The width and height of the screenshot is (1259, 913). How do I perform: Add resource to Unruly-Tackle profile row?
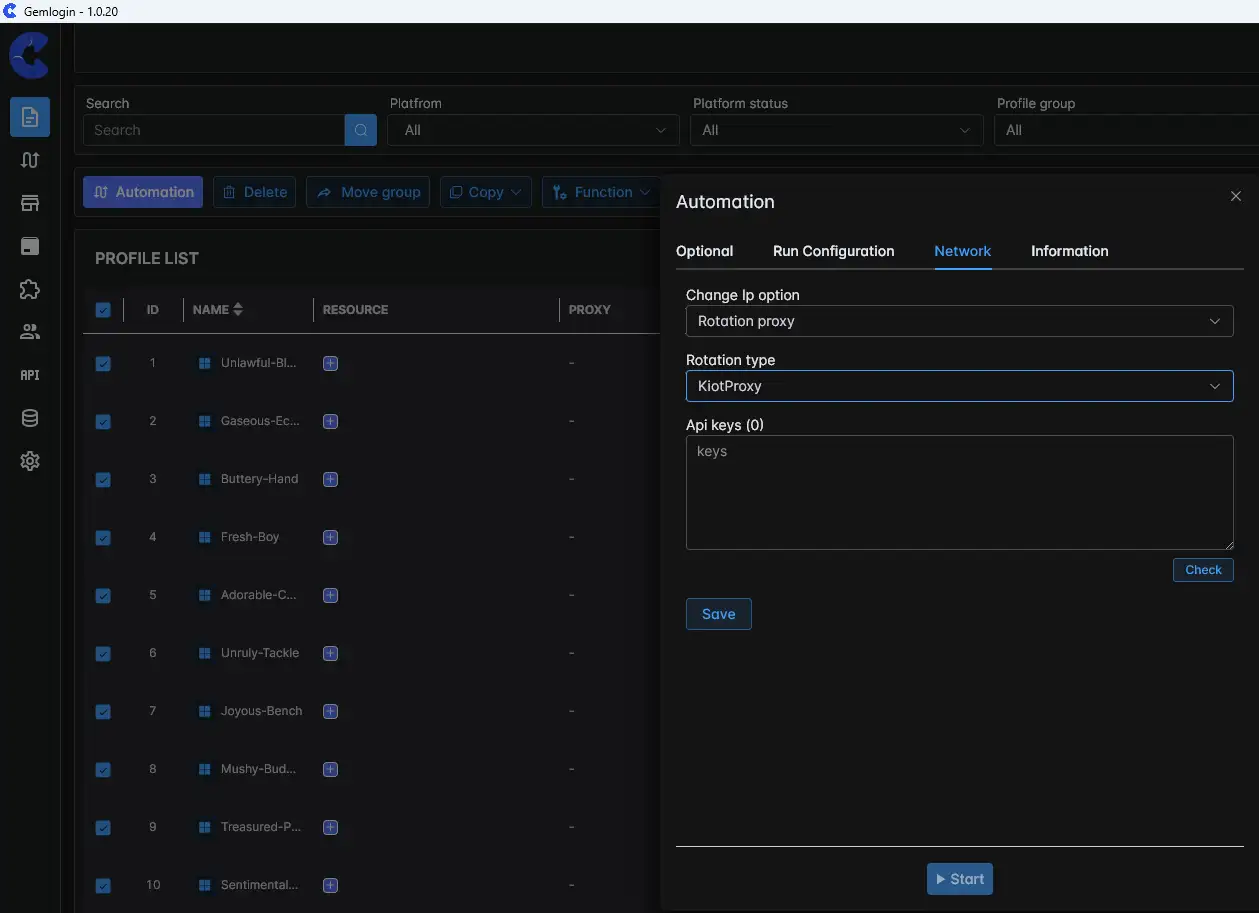[x=331, y=653]
